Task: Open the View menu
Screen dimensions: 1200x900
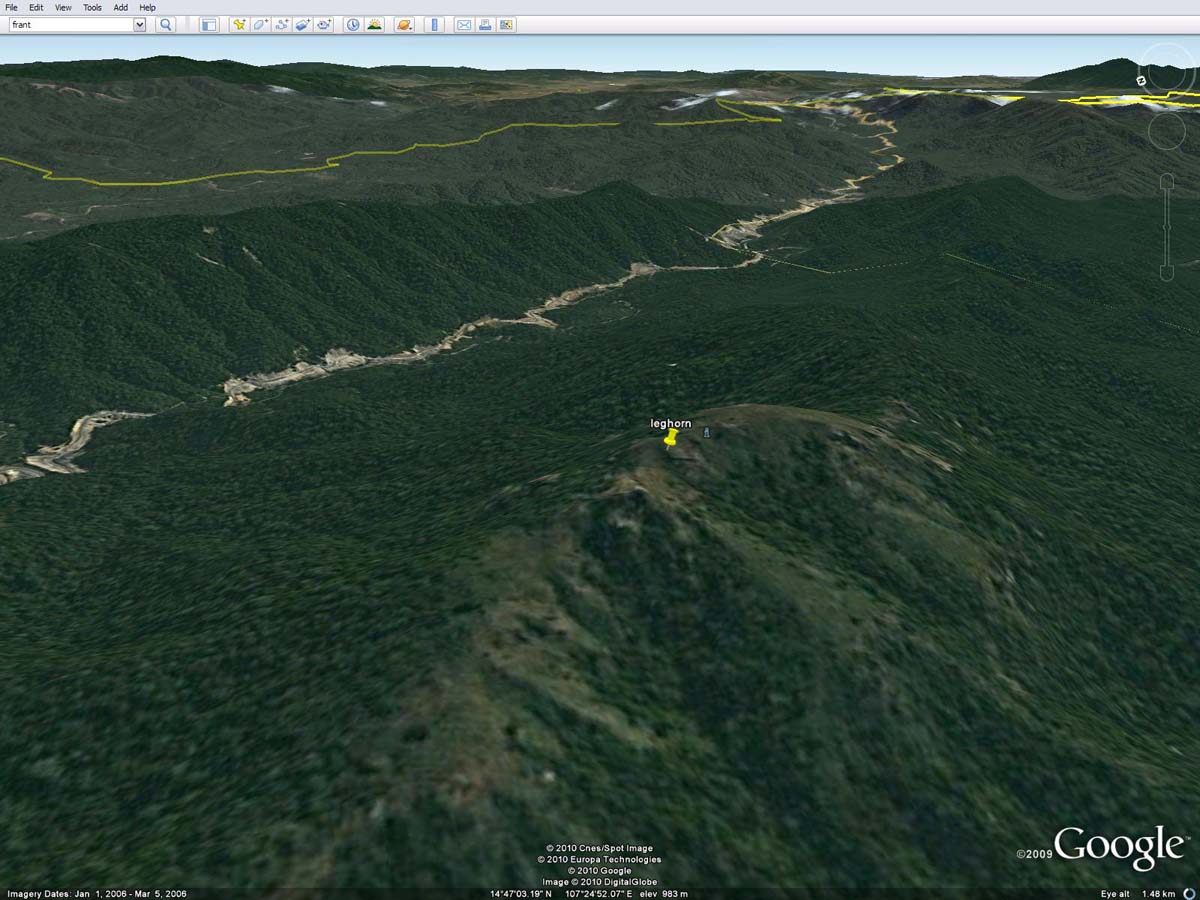Action: [x=63, y=7]
